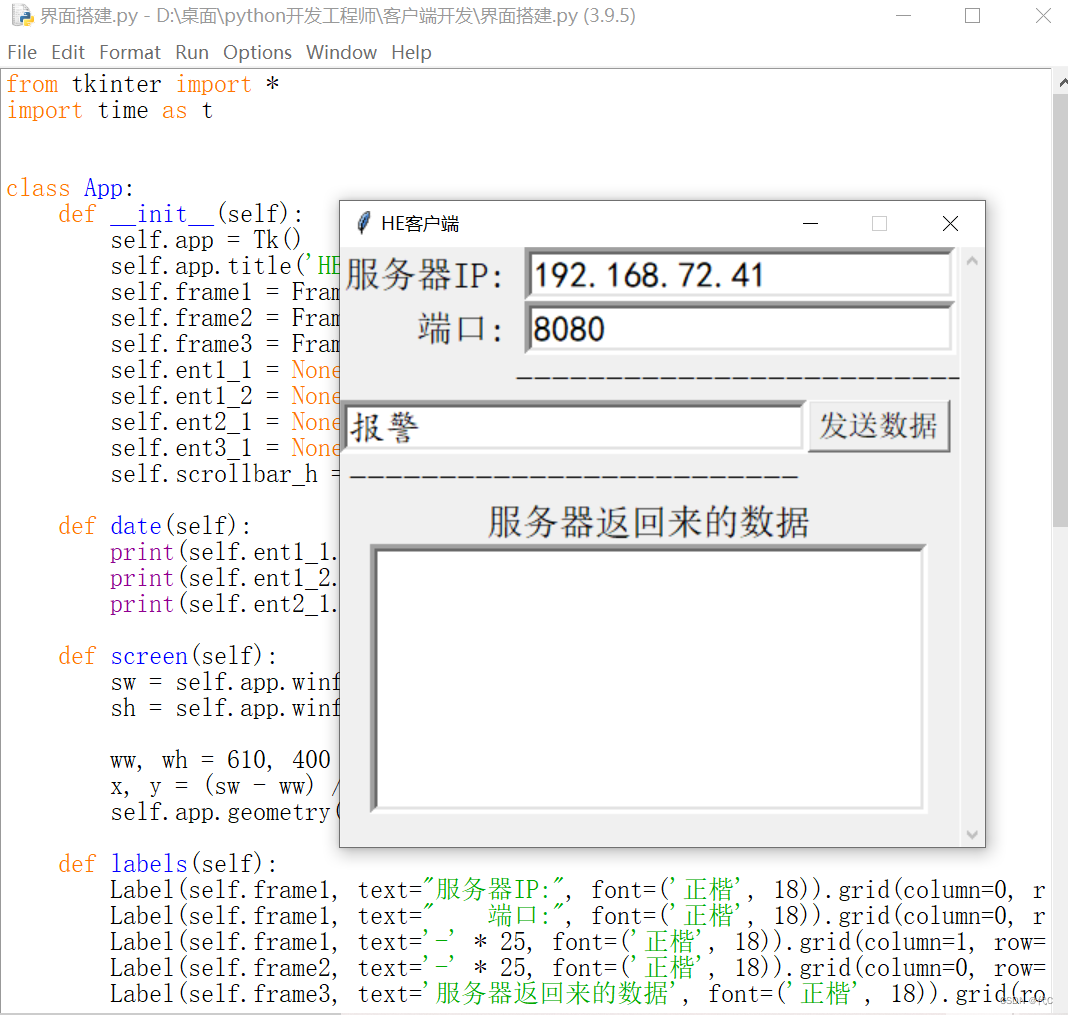Minimize the HE客户端 window
This screenshot has width=1068, height=1015.
coord(810,222)
